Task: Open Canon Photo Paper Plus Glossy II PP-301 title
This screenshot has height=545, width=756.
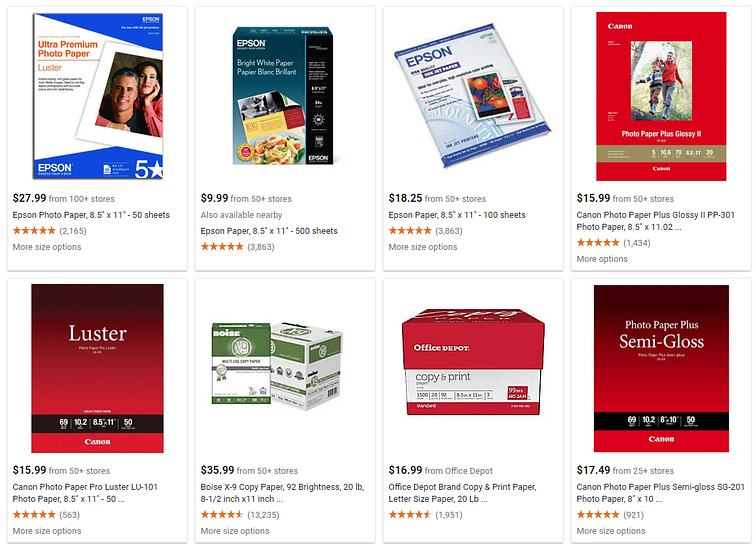Action: point(656,221)
